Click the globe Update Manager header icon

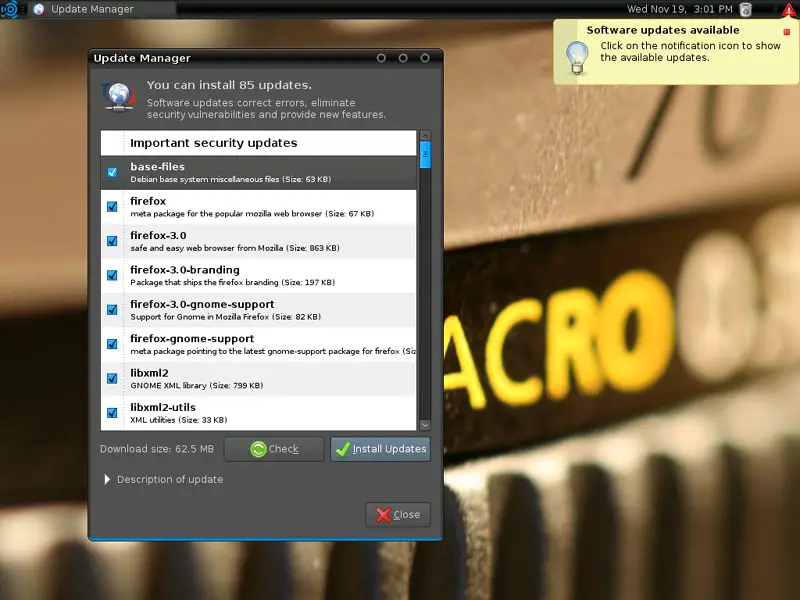118,97
